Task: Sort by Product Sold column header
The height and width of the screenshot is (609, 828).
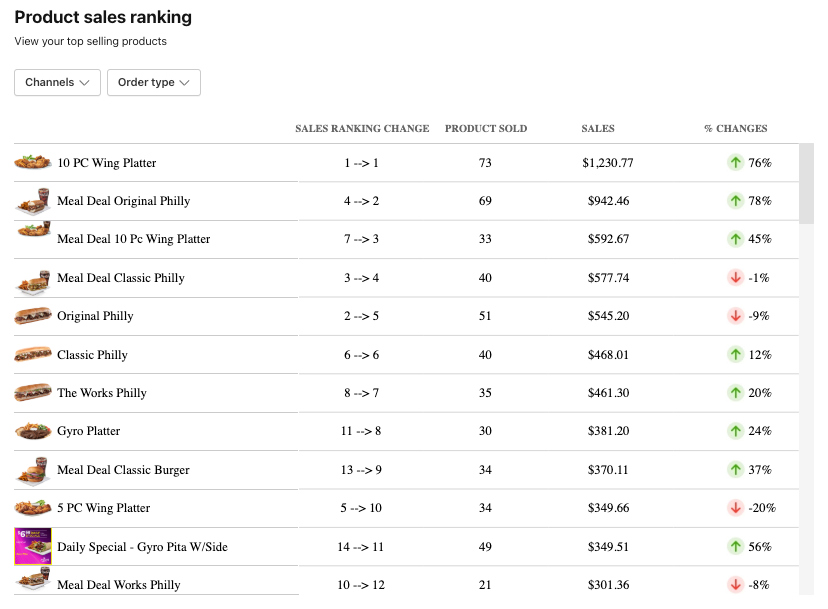Action: tap(486, 128)
